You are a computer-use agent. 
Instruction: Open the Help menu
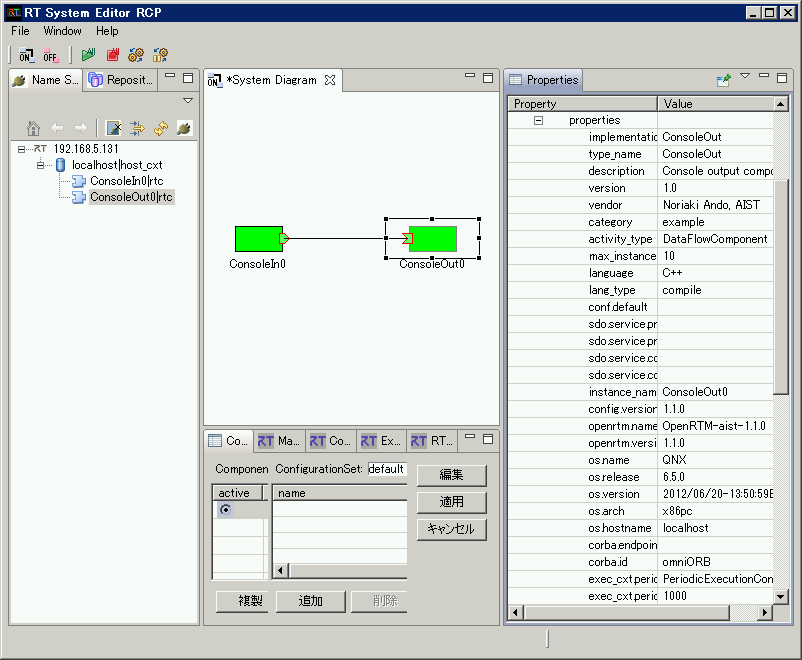(x=107, y=31)
